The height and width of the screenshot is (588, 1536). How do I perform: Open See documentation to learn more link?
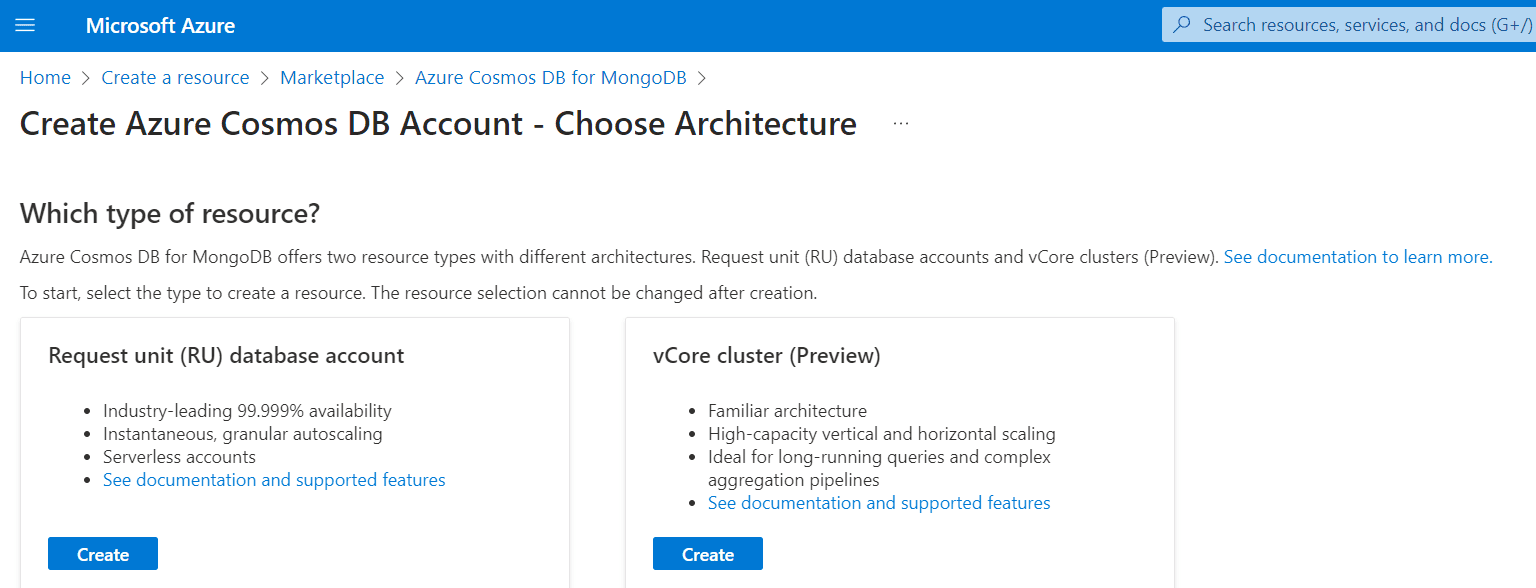(1358, 257)
